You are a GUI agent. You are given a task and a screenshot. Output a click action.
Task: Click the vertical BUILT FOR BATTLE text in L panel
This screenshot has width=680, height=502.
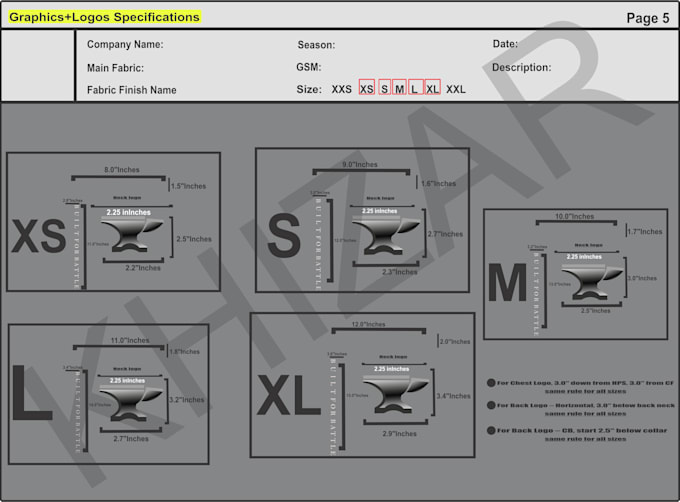[x=78, y=413]
